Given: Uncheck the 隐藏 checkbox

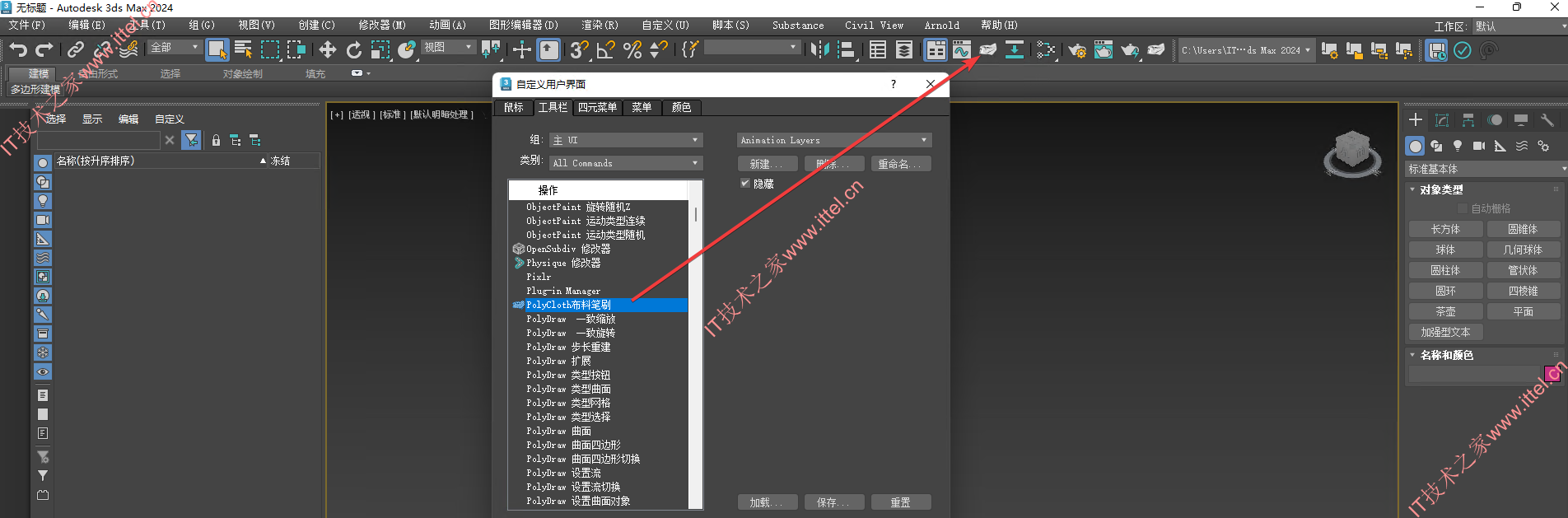Looking at the screenshot, I should (745, 184).
